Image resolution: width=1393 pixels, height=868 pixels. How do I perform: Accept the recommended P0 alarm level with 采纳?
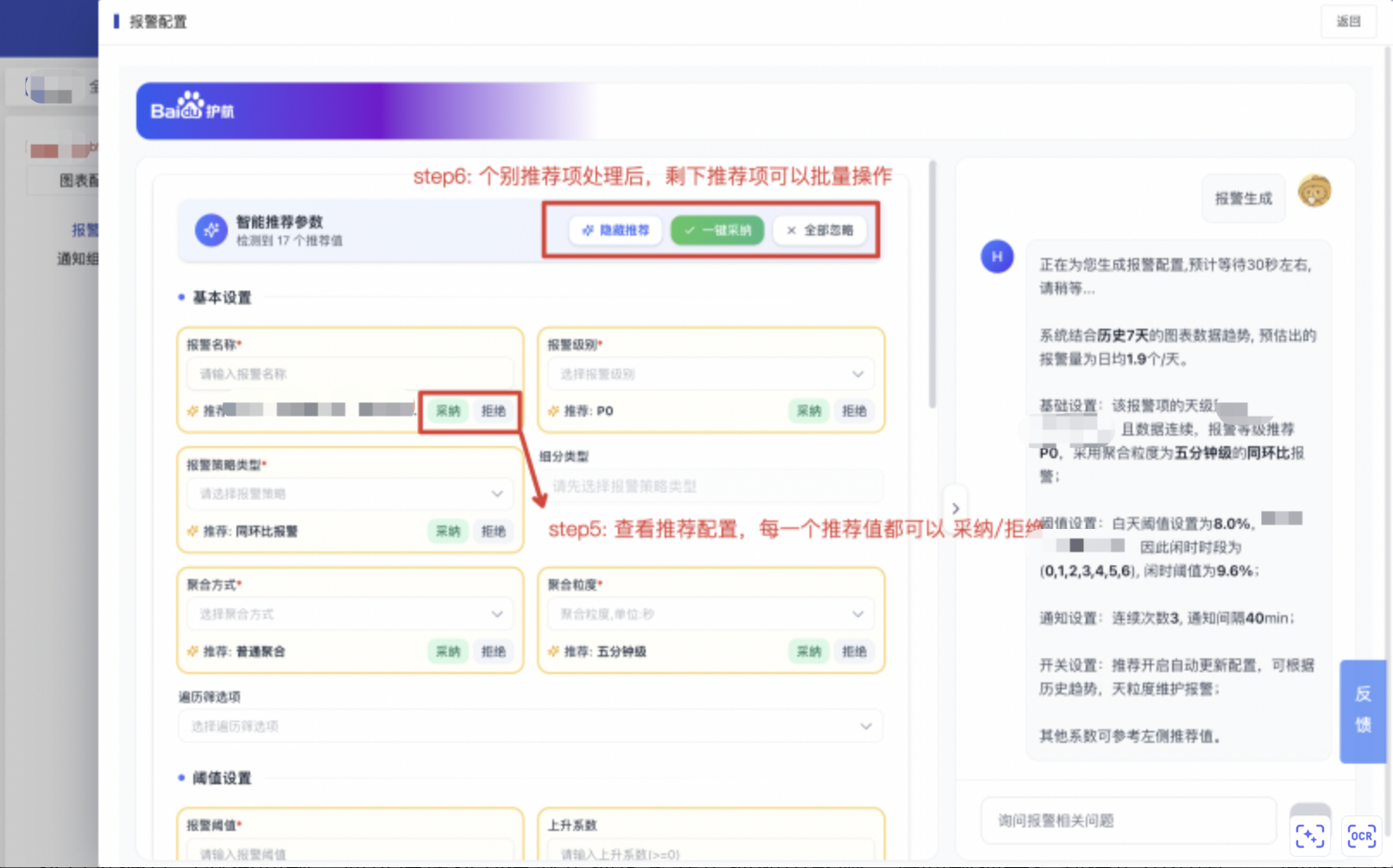pos(808,412)
